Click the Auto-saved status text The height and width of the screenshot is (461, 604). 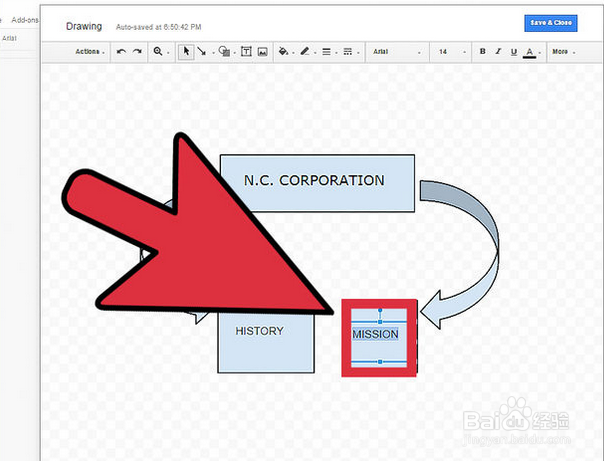point(159,27)
